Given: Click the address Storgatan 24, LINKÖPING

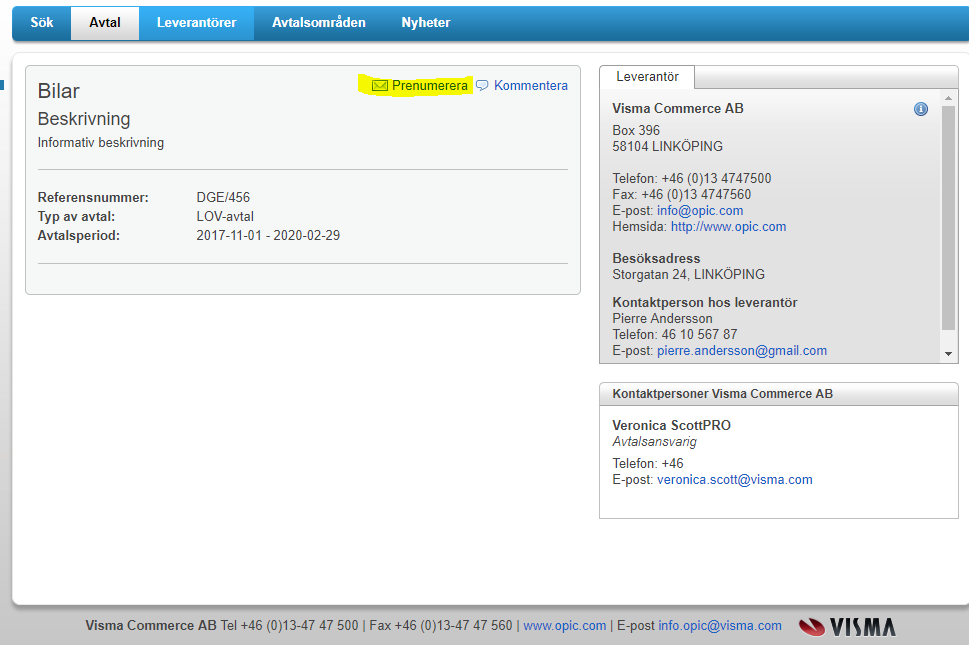Looking at the screenshot, I should [688, 274].
